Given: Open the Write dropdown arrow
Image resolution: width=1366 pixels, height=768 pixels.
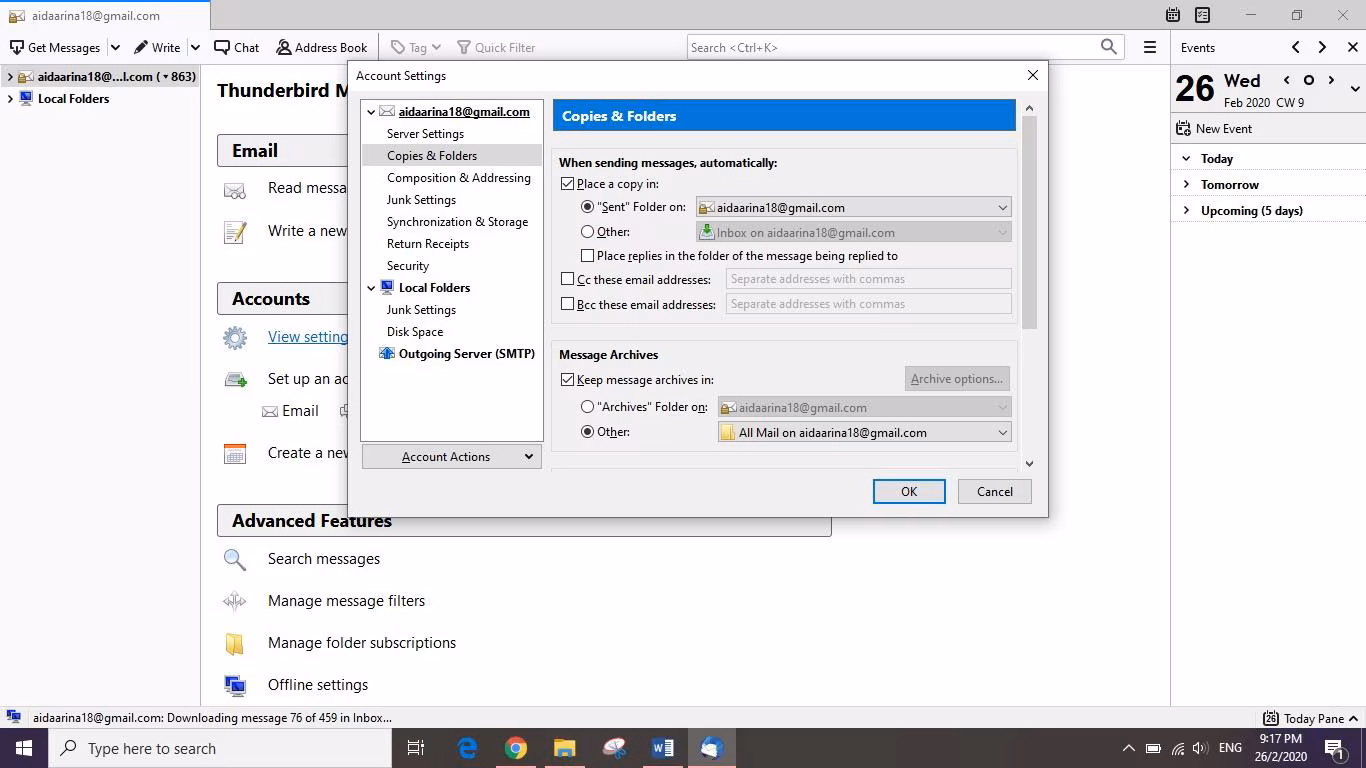Looking at the screenshot, I should [195, 47].
